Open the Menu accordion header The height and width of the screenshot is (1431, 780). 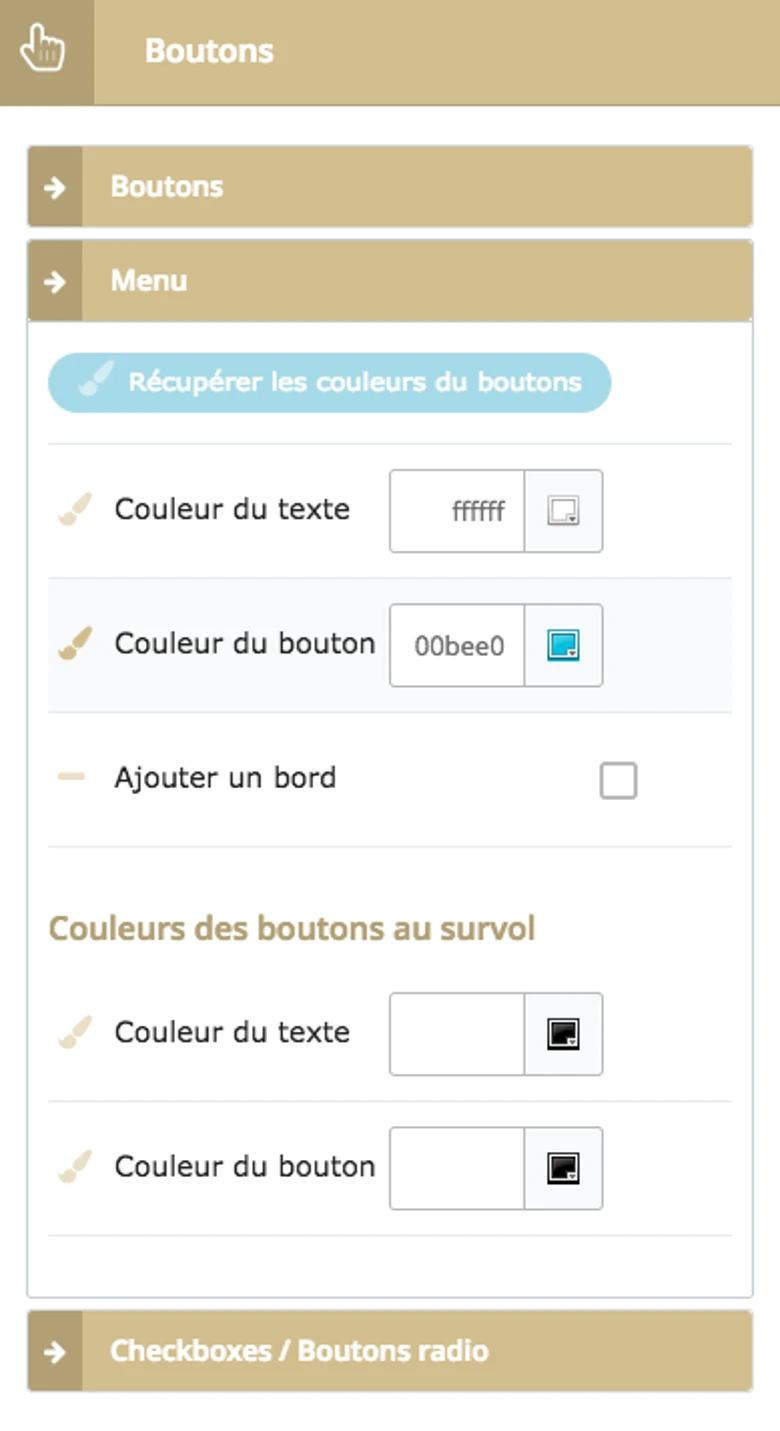[x=150, y=281]
